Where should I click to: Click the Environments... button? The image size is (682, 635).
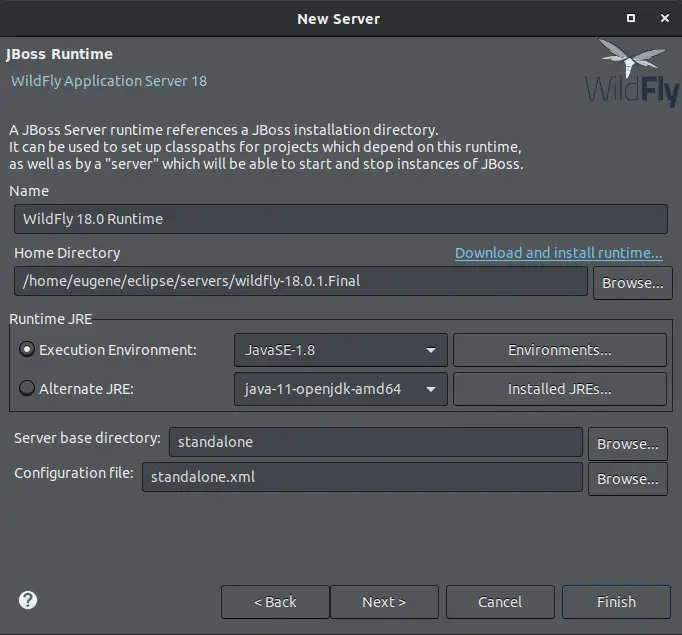pos(560,350)
